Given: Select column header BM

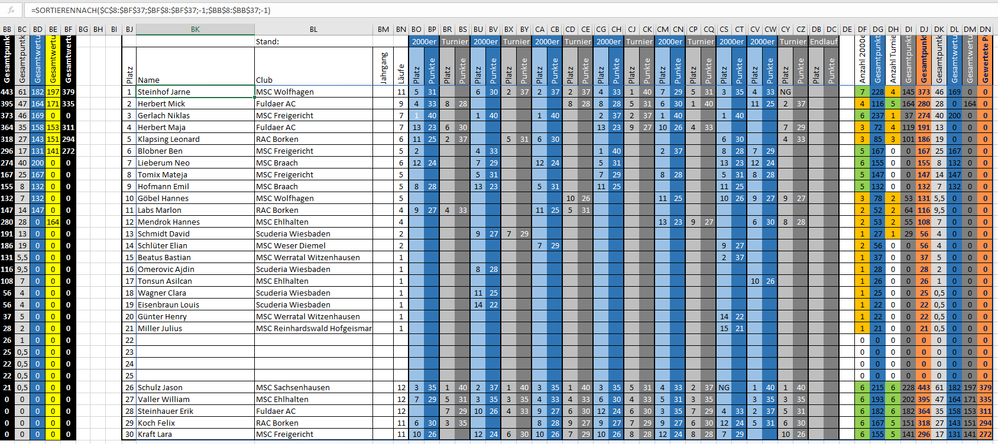Looking at the screenshot, I should 383,29.
